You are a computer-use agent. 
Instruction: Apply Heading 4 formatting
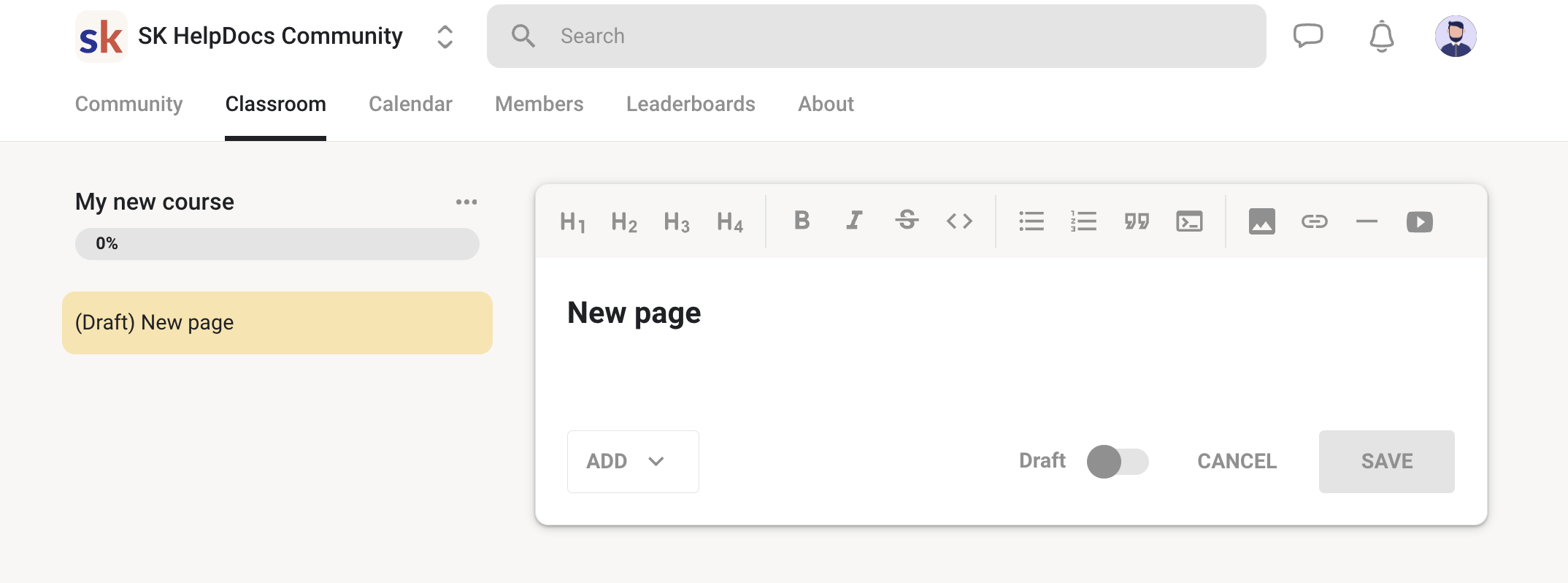(730, 221)
